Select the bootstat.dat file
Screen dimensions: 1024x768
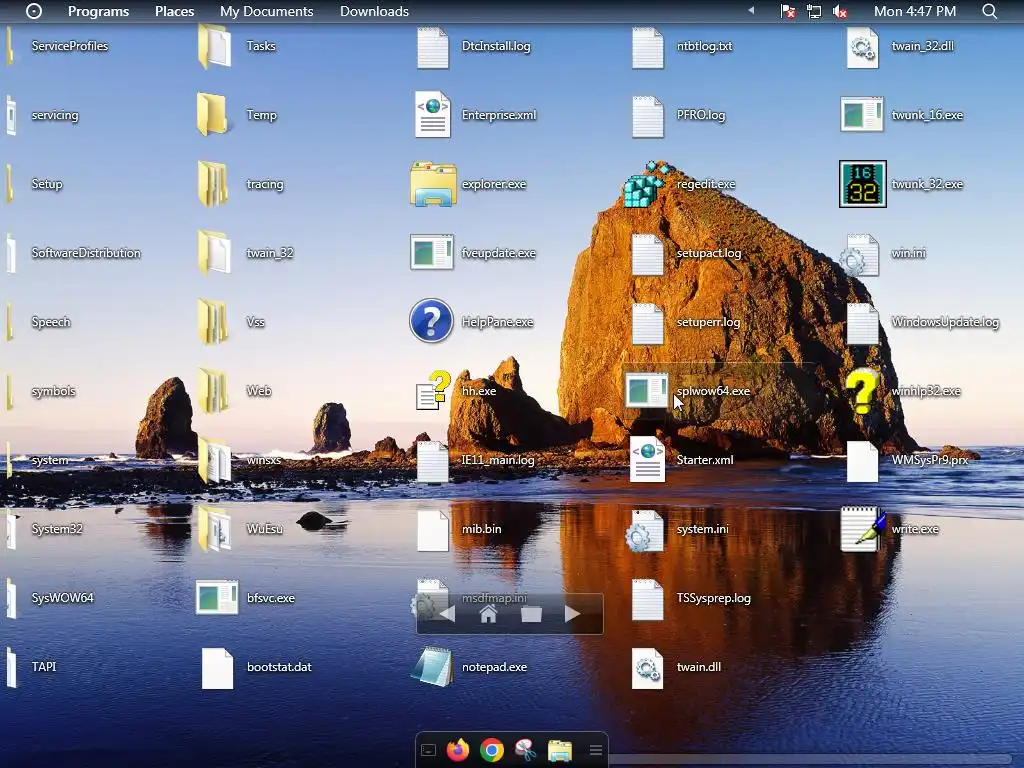pyautogui.click(x=217, y=668)
